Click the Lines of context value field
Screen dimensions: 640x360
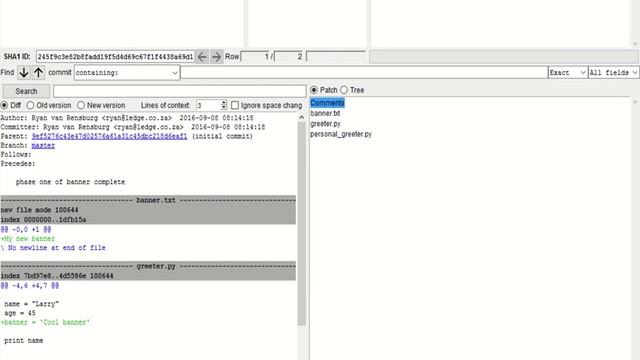click(208, 105)
